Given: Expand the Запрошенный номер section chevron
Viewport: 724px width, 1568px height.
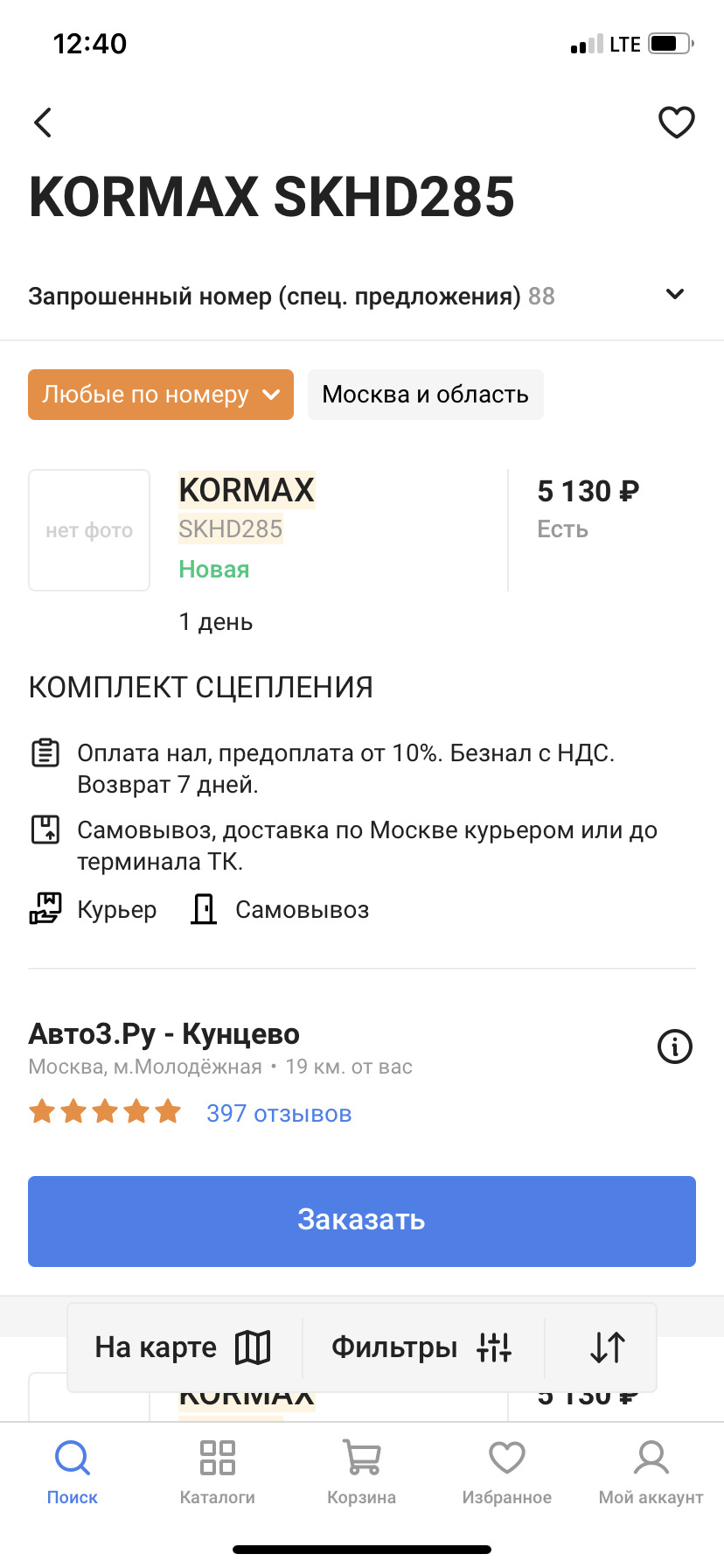Looking at the screenshot, I should tap(674, 295).
